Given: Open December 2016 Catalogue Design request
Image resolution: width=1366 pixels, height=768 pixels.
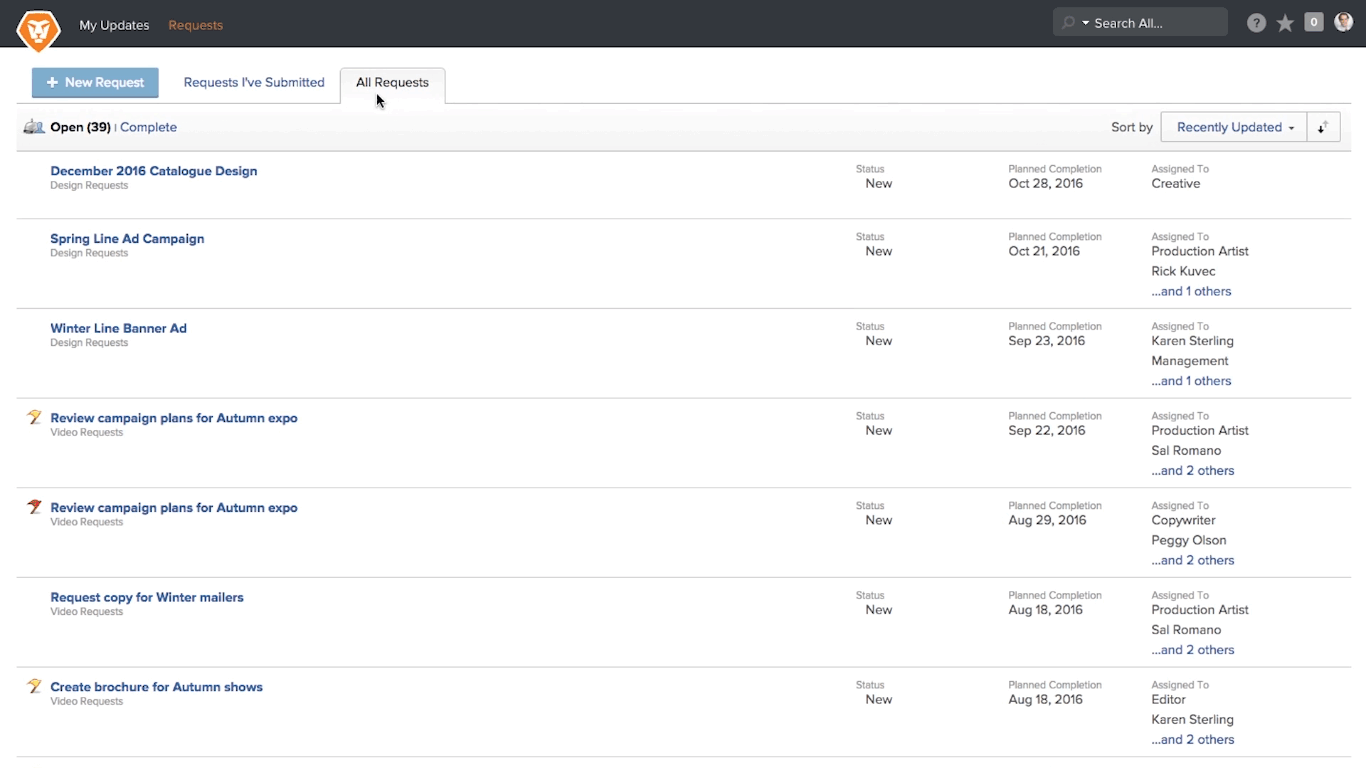Looking at the screenshot, I should click(x=154, y=171).
